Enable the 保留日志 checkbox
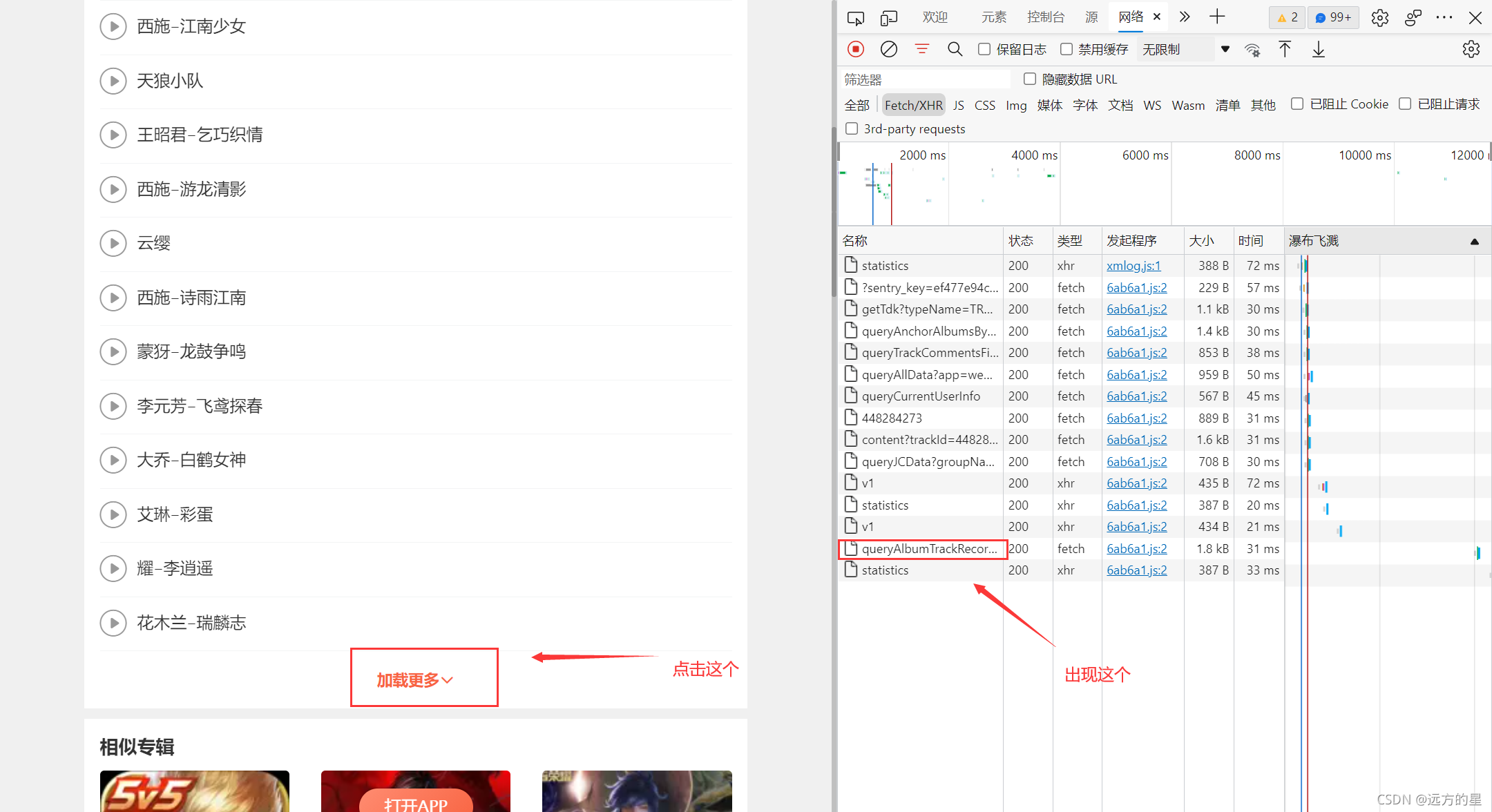The image size is (1492, 812). click(985, 49)
